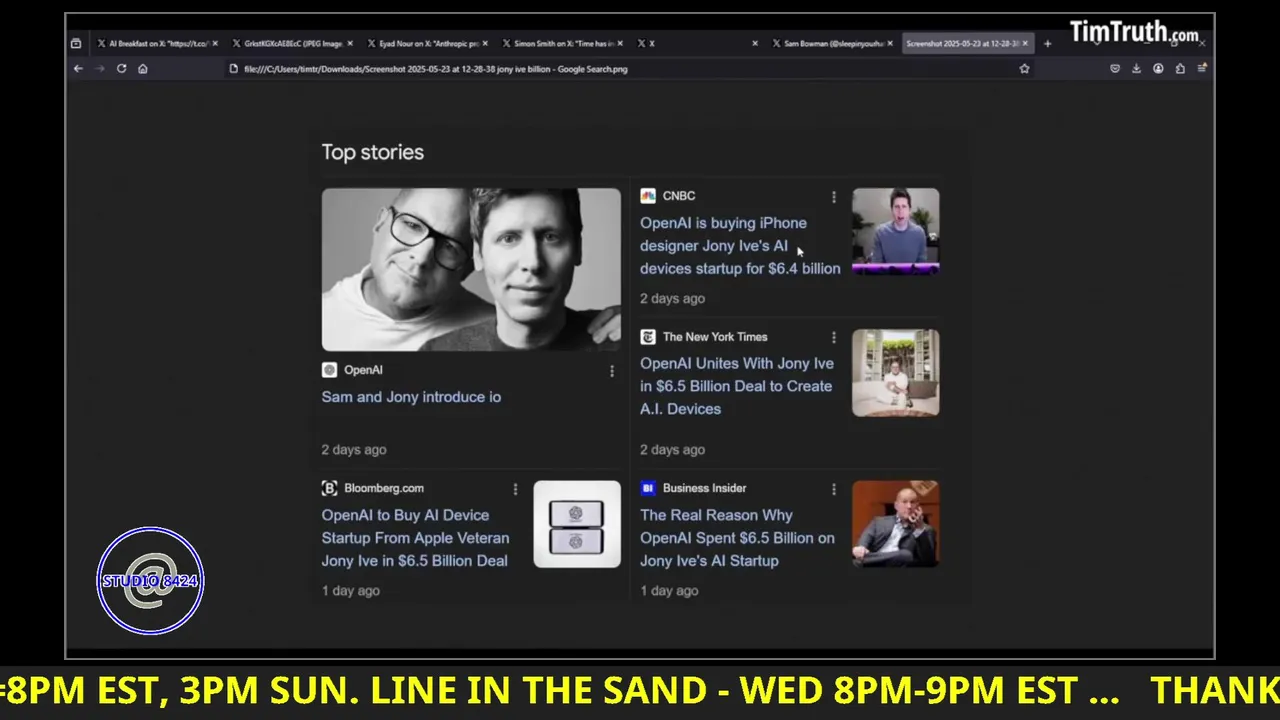Close the GrkstKGXcAE8EcC JPEG Image tab
This screenshot has height=720, width=1280.
[349, 44]
